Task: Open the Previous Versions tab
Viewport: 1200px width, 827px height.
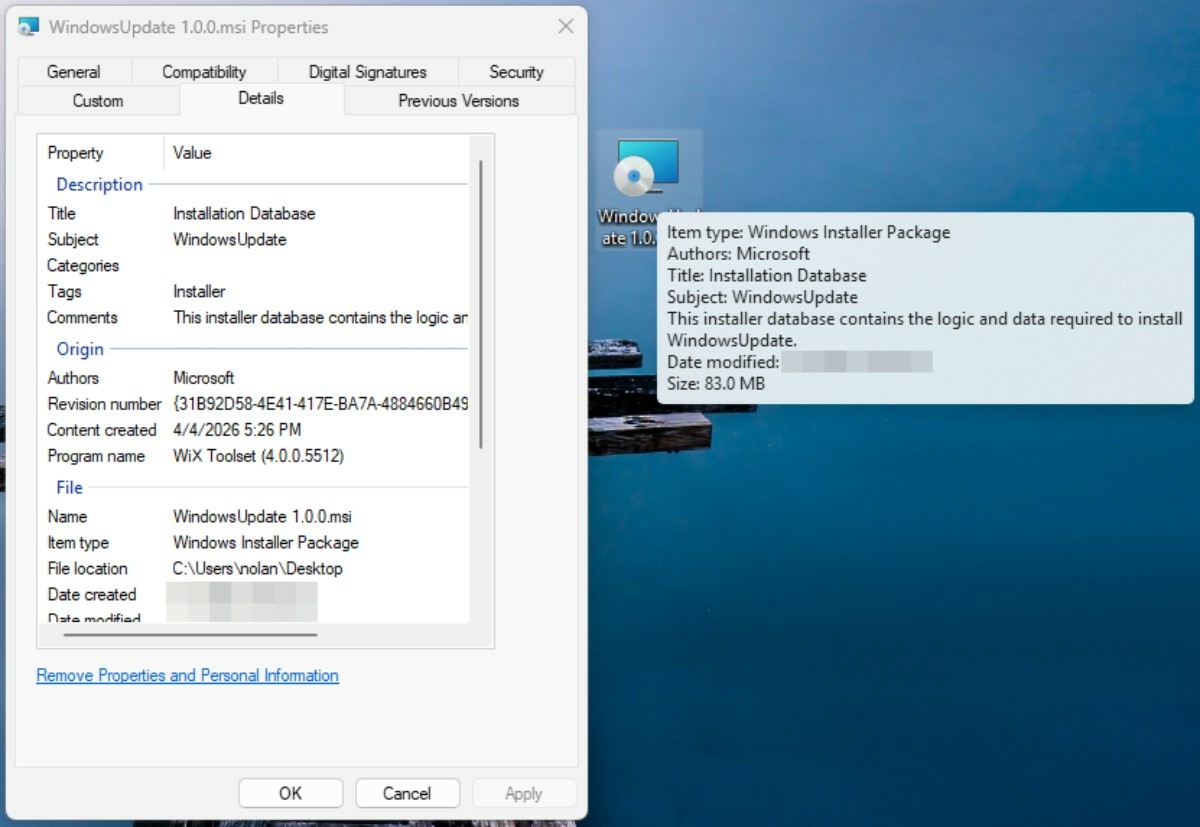Action: 458,100
